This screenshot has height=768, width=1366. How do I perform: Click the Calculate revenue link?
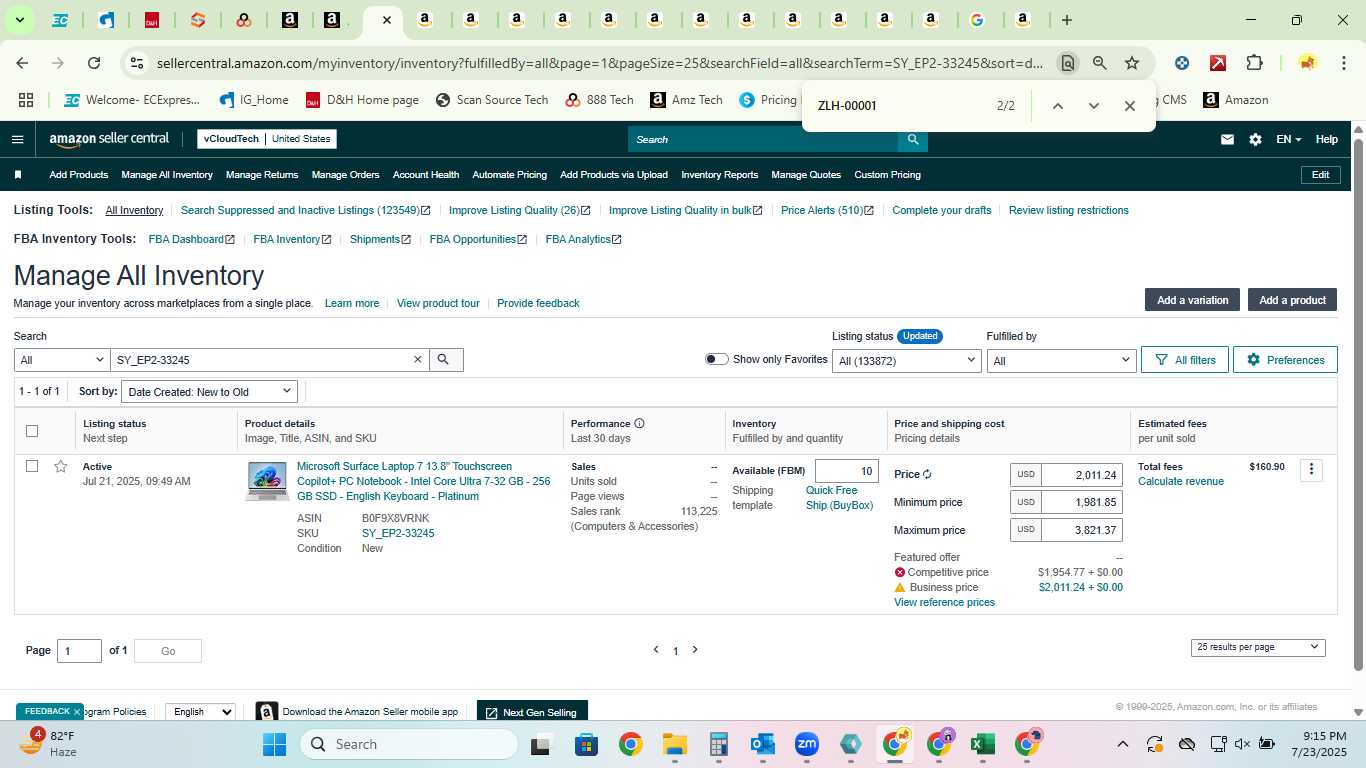(x=1181, y=481)
